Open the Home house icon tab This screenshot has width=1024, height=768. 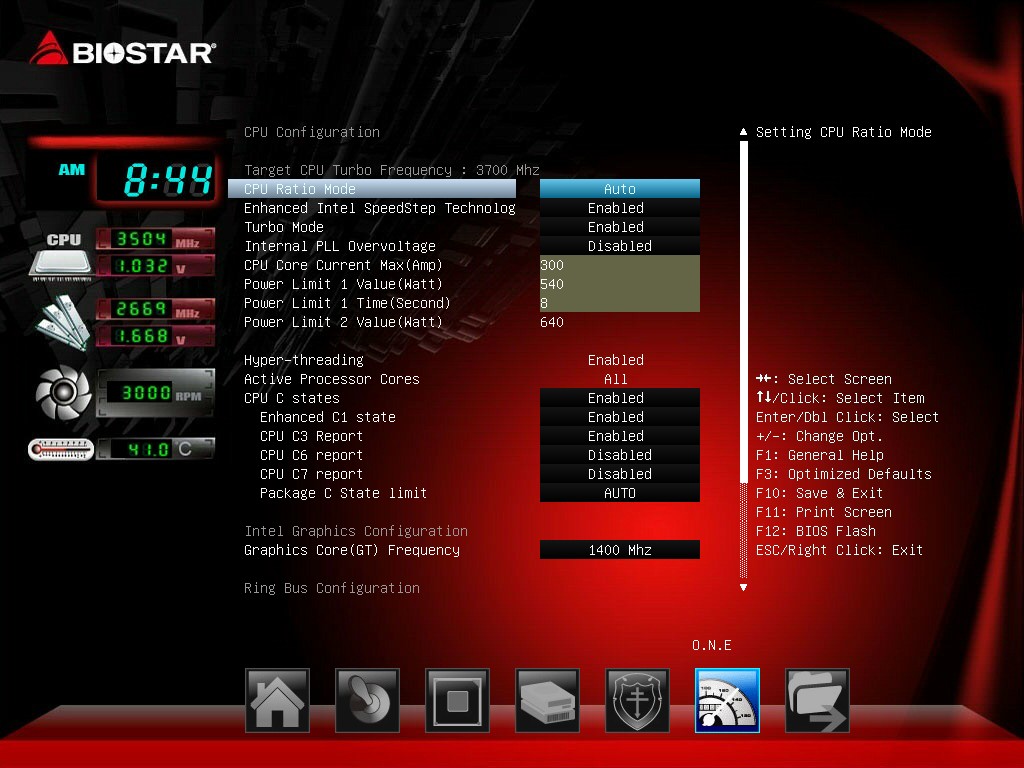point(277,700)
